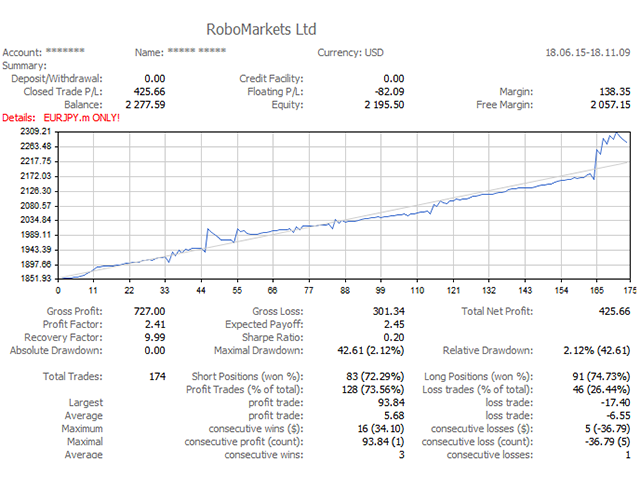The image size is (640, 480).
Task: Click Loss trades value 46 (26.44%)
Action: click(601, 390)
